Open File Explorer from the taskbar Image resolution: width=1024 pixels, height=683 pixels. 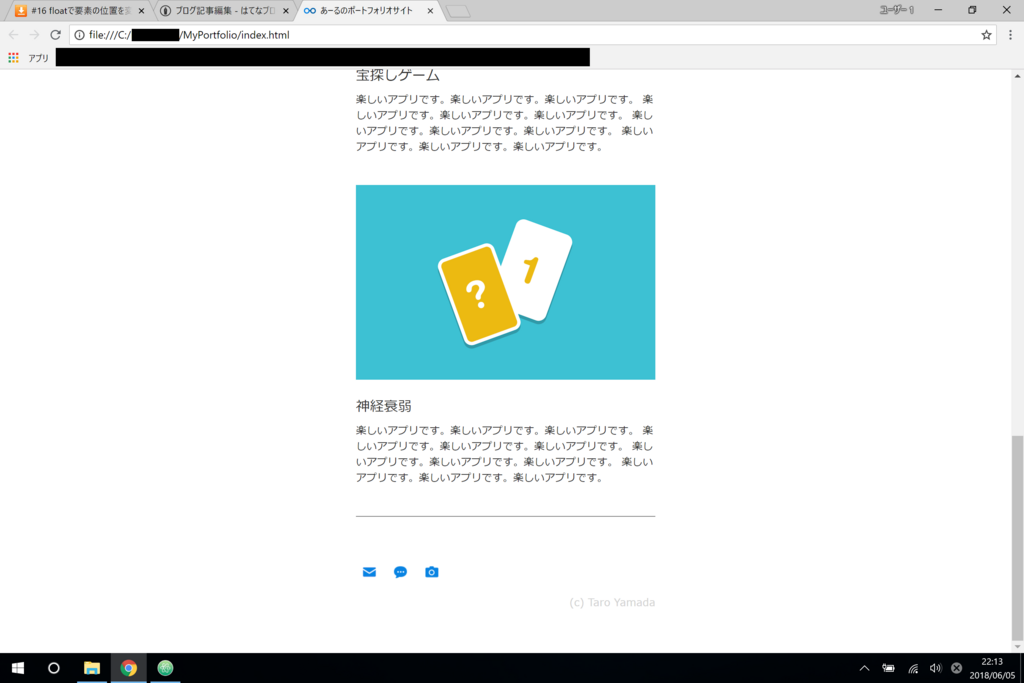[91, 668]
